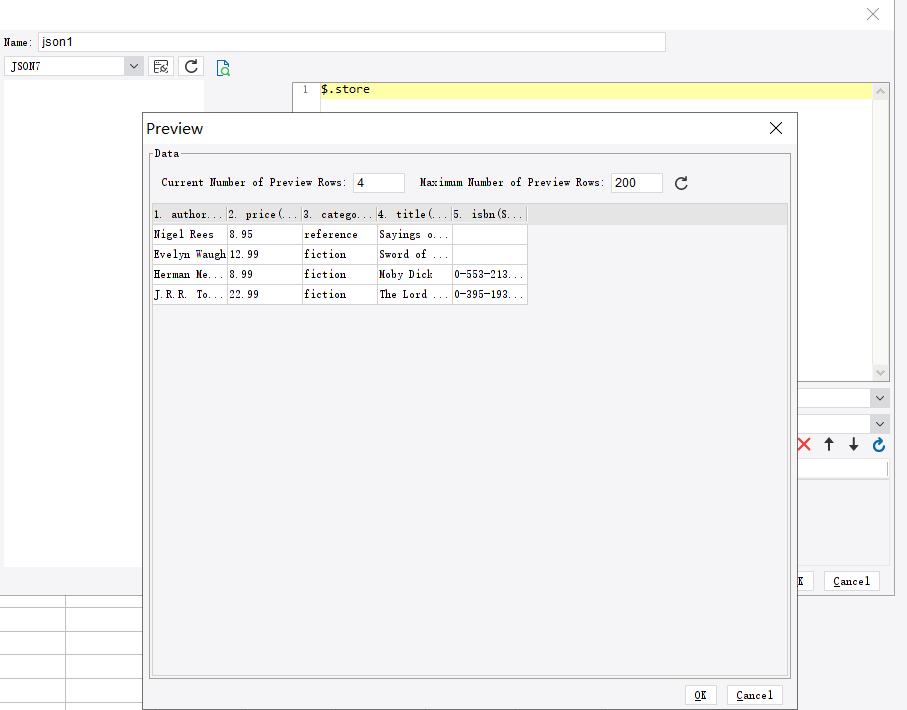Screen dimensions: 907x710
Task: Select the document preview icon with magnifier
Action: (x=222, y=66)
